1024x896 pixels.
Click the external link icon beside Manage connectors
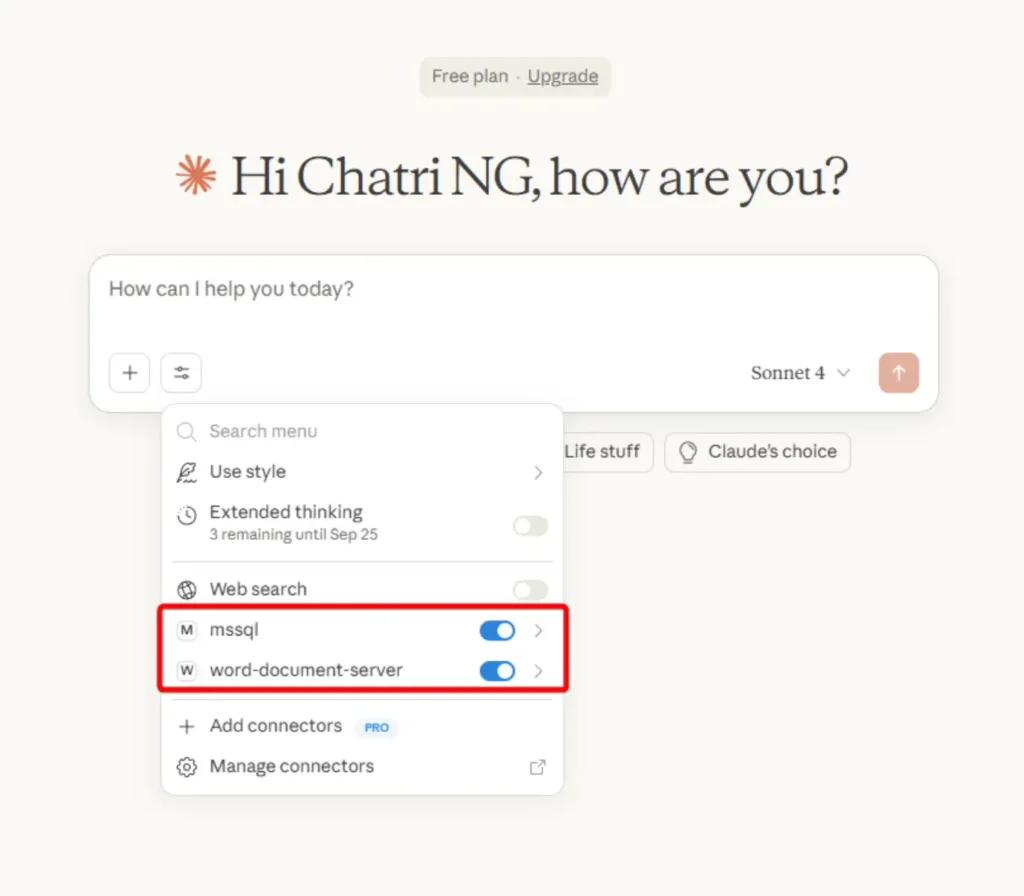538,767
